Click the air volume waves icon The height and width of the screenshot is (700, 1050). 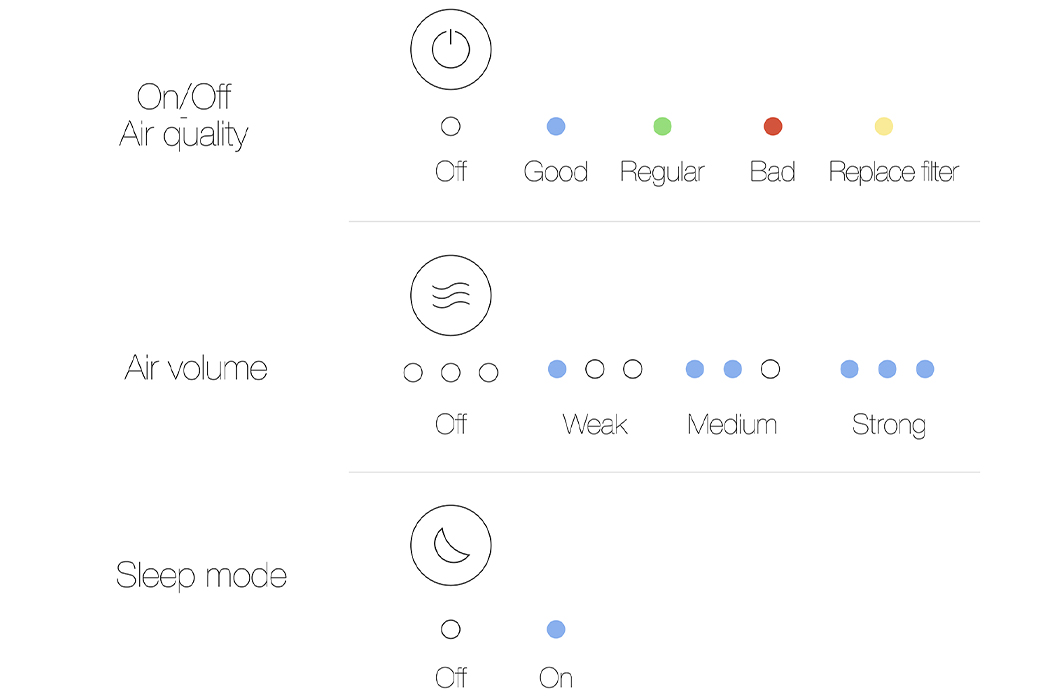coord(451,295)
